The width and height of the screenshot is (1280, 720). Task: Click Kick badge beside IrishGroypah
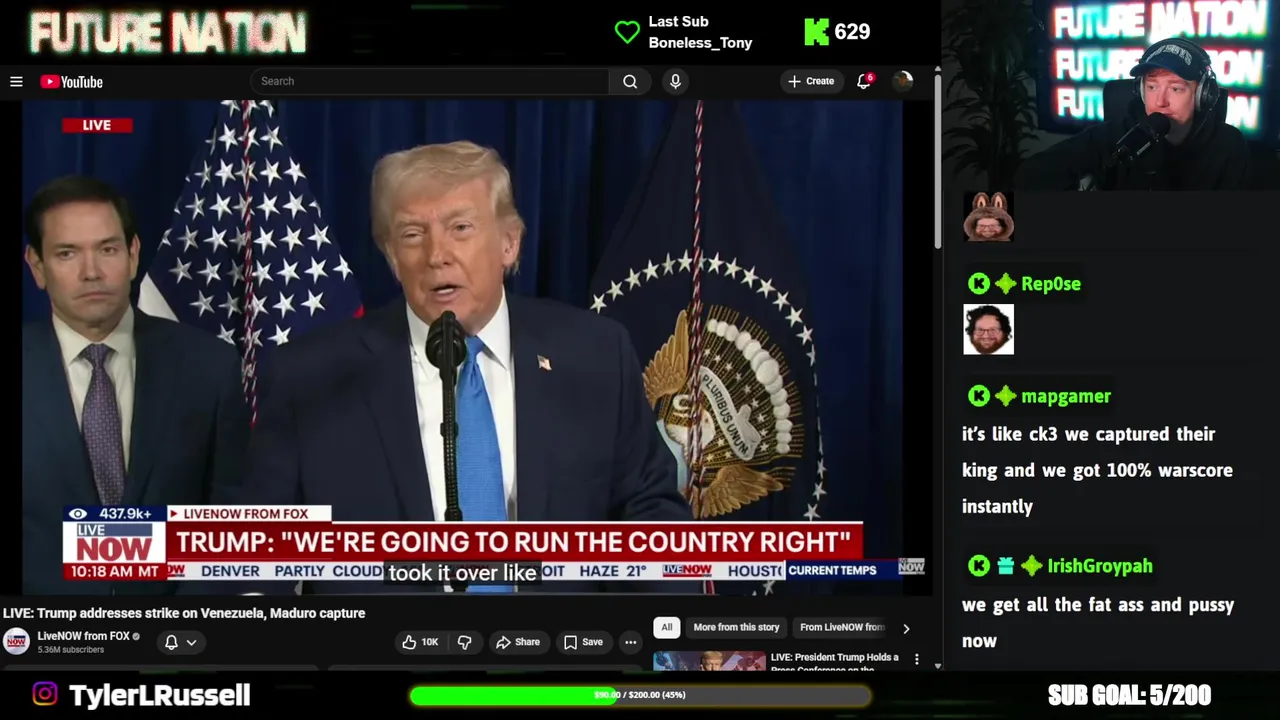tap(978, 566)
